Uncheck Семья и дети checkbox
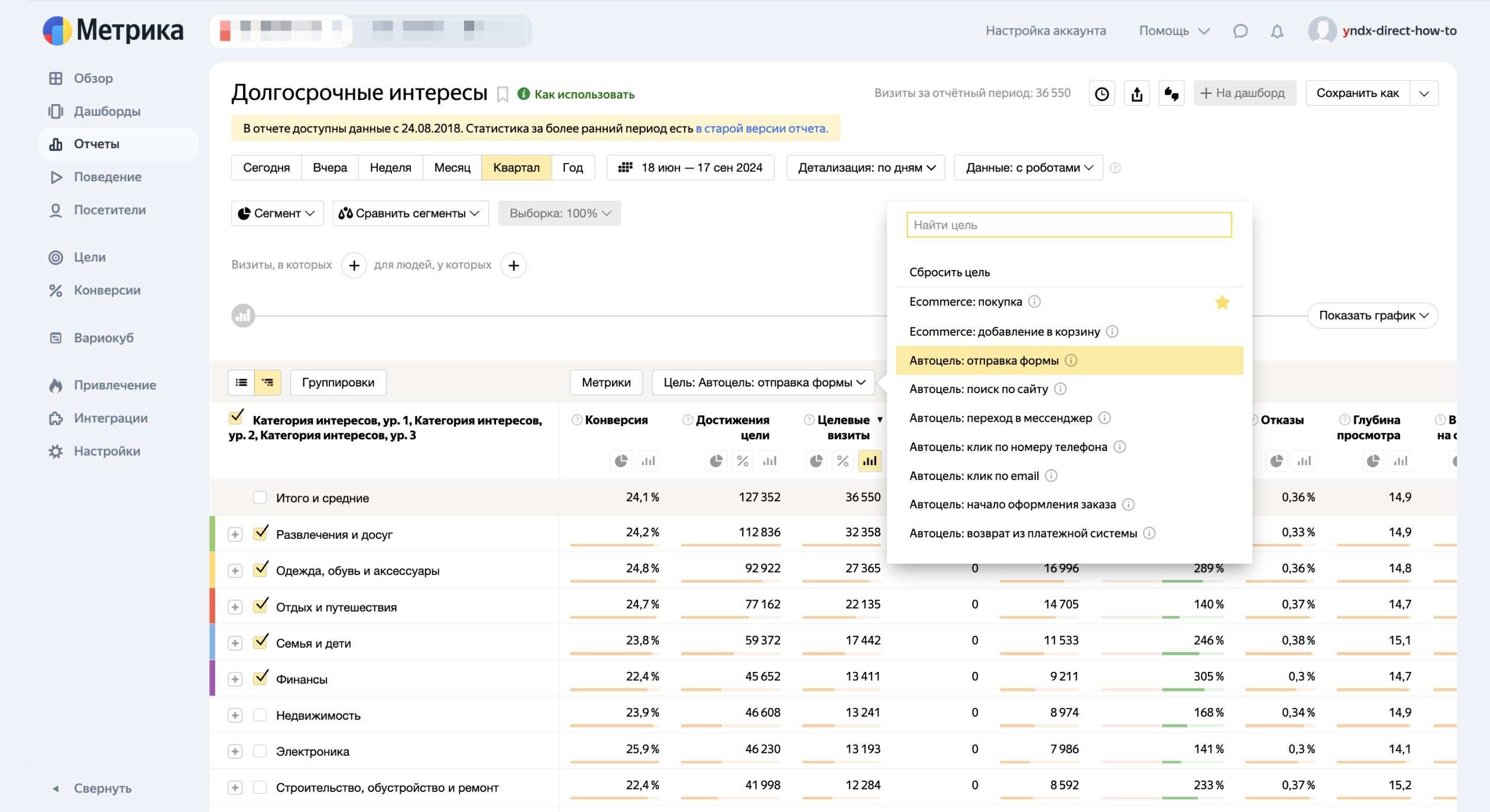Screen dimensions: 1490x812 [260, 642]
